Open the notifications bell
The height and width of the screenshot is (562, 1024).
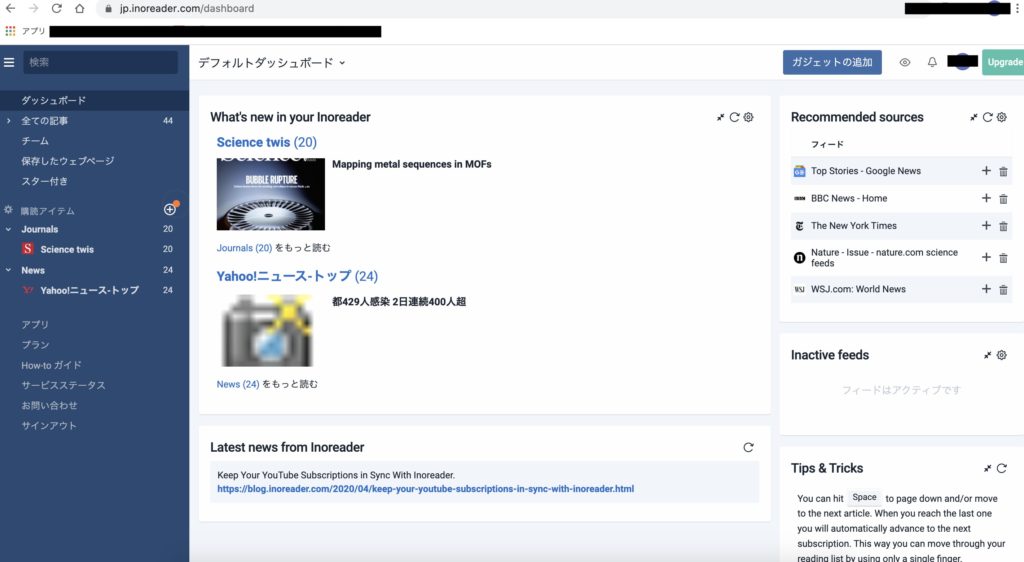coord(932,62)
